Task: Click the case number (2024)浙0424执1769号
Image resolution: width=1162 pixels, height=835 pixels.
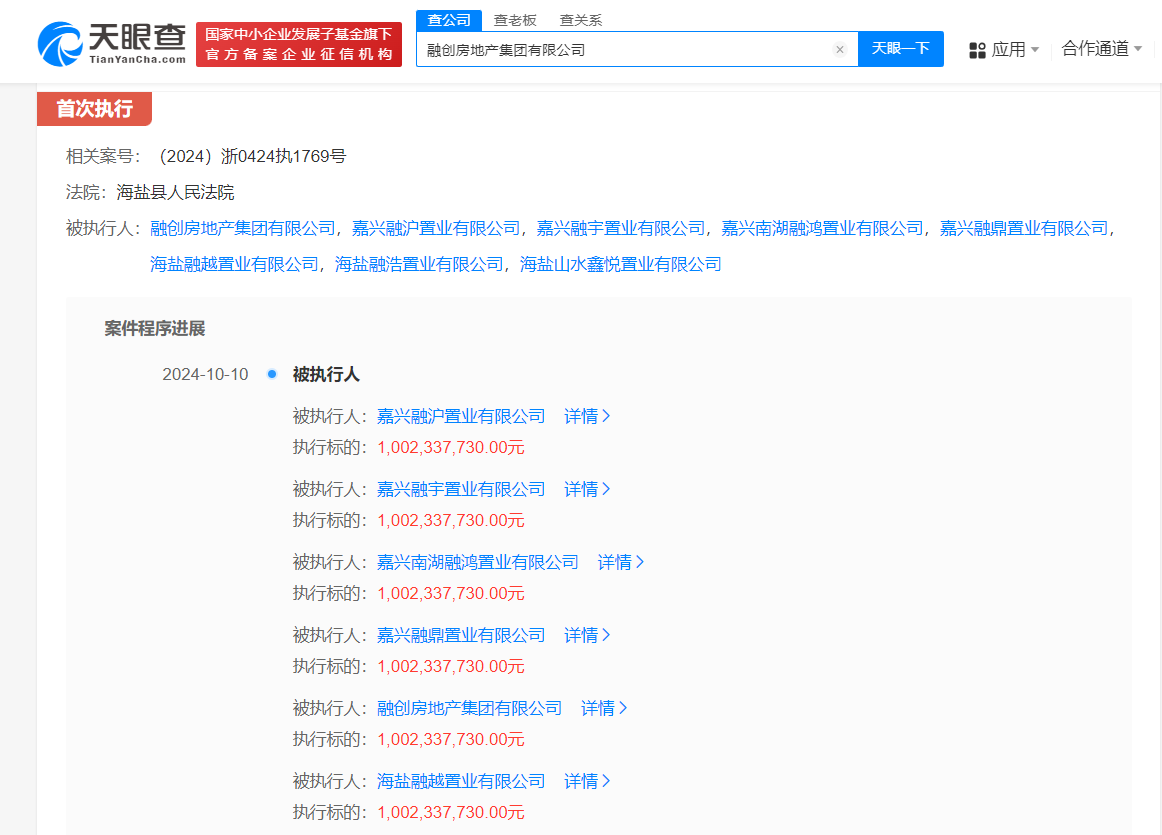Action: tap(249, 156)
